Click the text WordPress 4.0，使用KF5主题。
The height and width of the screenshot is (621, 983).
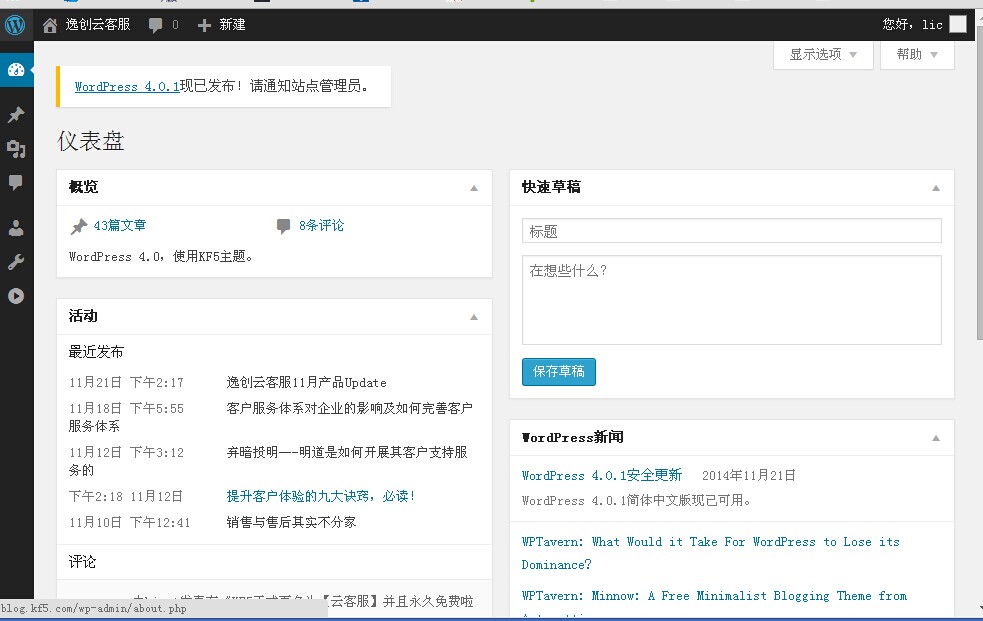pos(160,256)
